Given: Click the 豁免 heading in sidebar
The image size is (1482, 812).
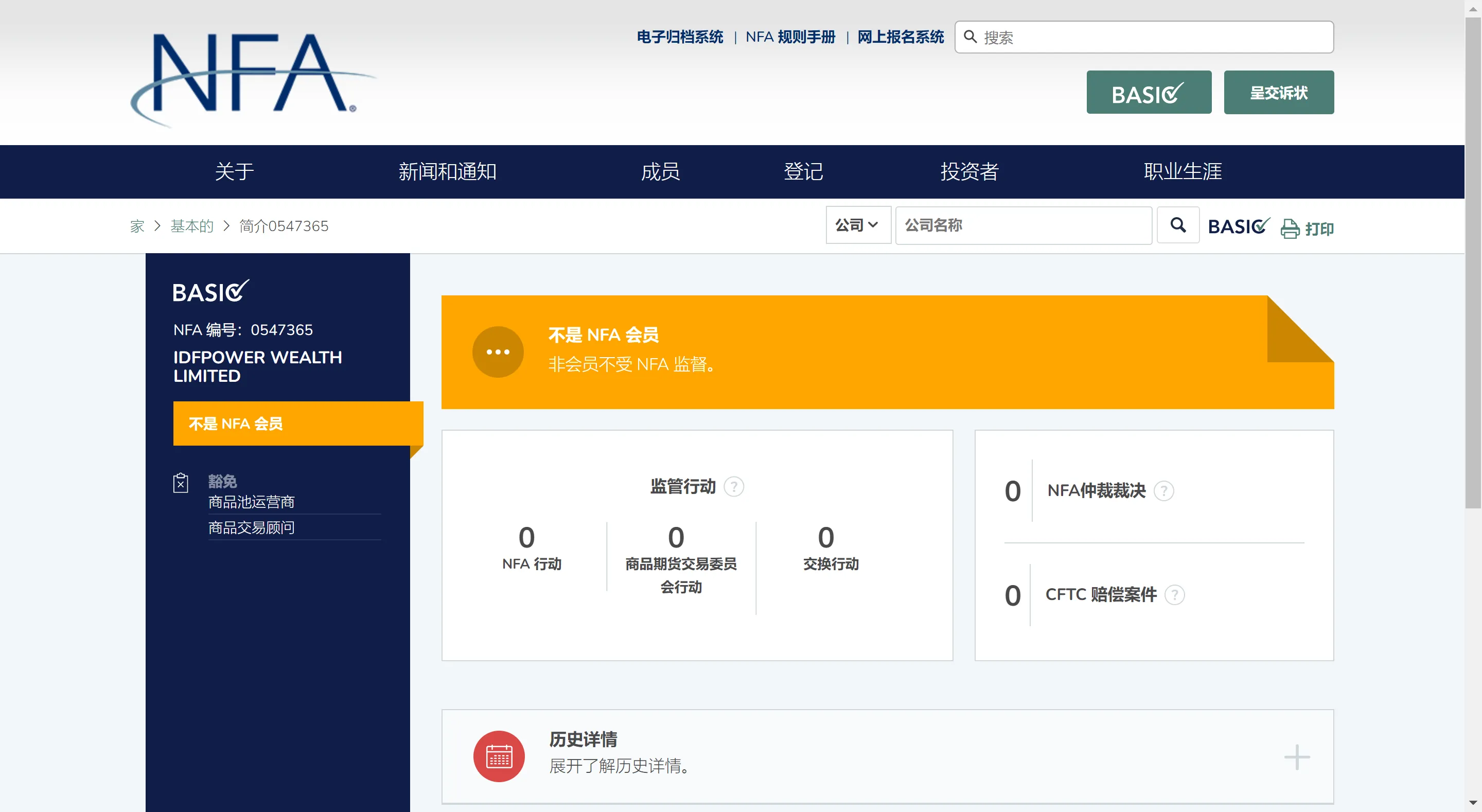Looking at the screenshot, I should click(222, 481).
